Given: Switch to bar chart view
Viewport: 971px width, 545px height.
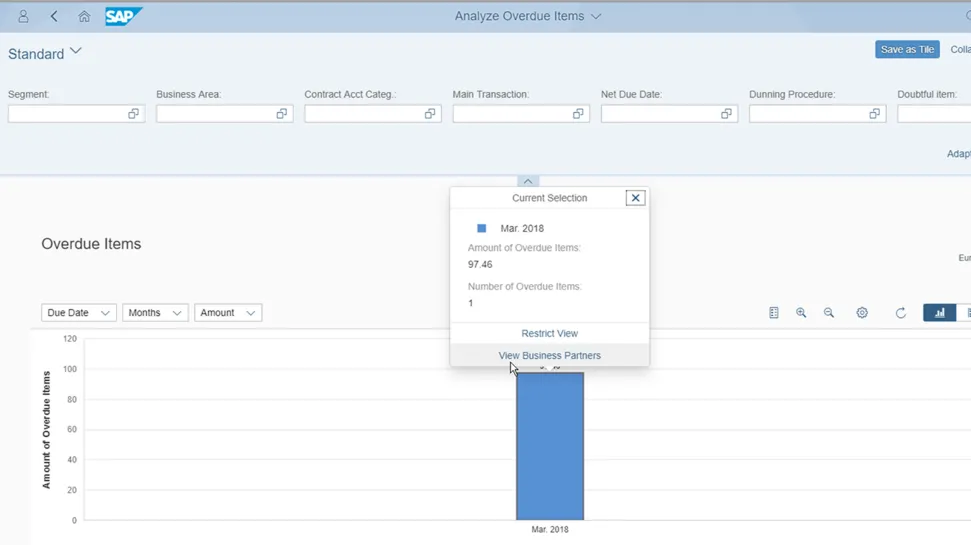Looking at the screenshot, I should [939, 313].
